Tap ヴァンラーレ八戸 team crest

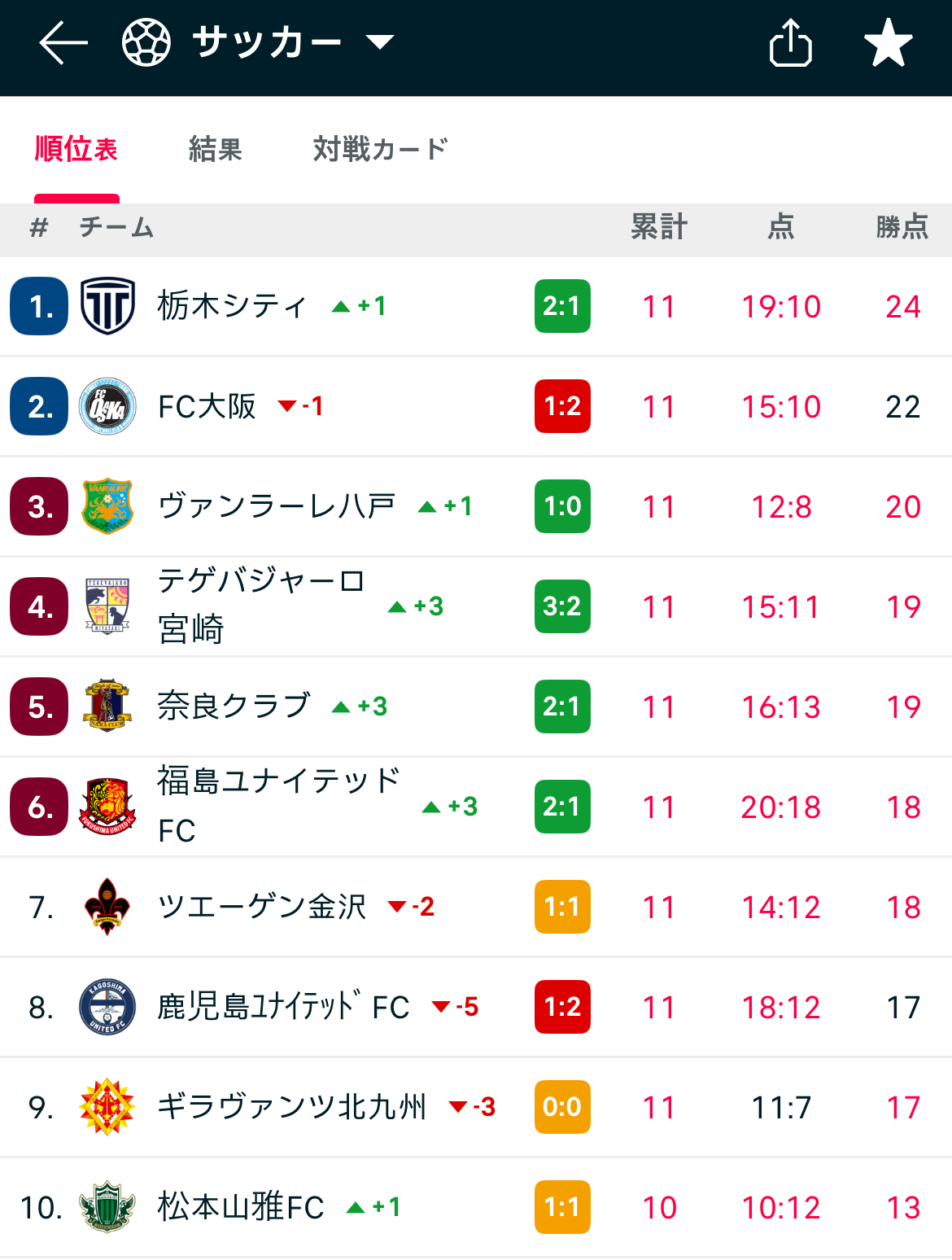coord(107,506)
